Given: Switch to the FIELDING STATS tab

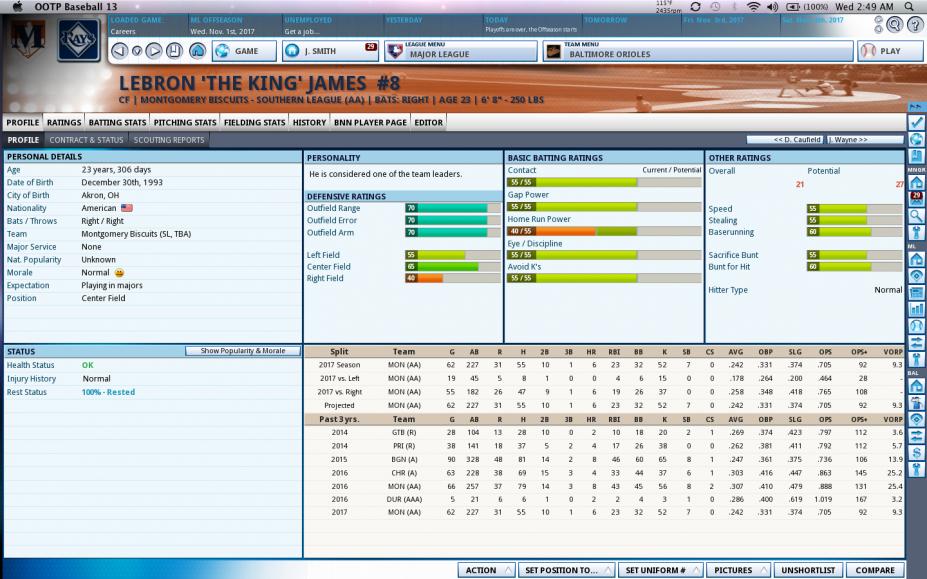Looking at the screenshot, I should 254,122.
